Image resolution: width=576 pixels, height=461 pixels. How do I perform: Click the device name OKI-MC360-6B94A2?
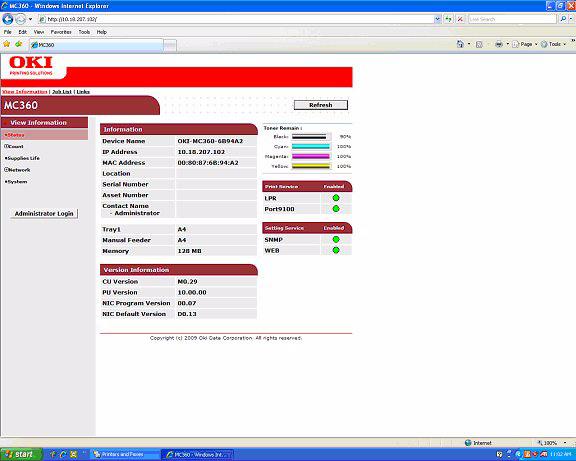pos(210,141)
